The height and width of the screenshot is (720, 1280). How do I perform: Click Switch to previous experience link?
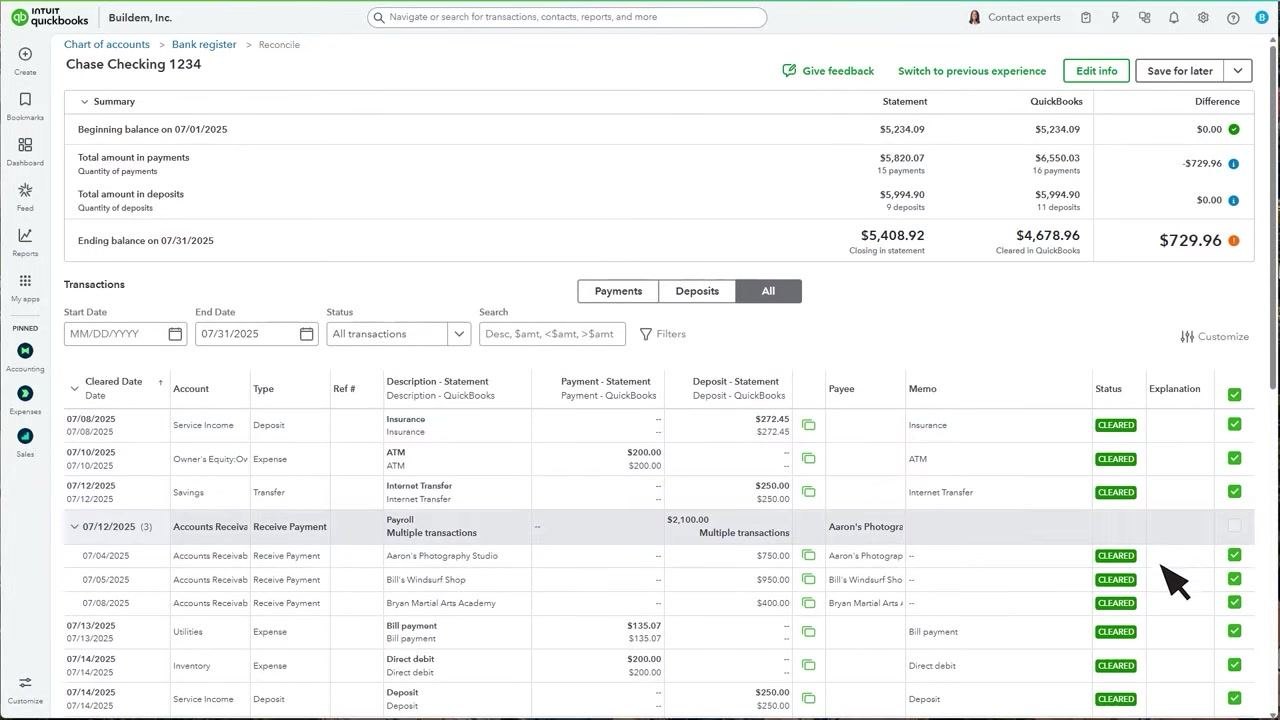coord(972,71)
